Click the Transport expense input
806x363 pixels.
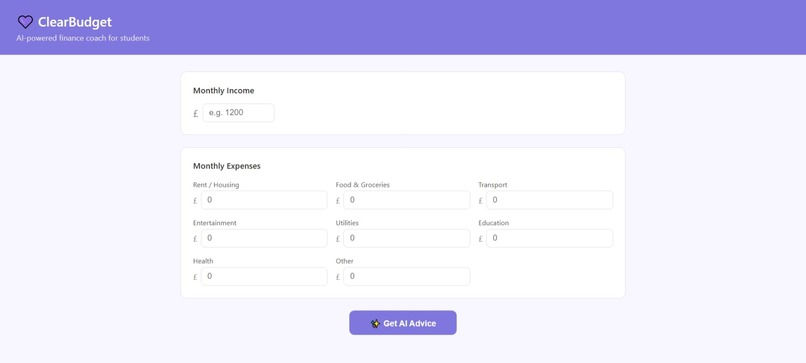pyautogui.click(x=549, y=200)
